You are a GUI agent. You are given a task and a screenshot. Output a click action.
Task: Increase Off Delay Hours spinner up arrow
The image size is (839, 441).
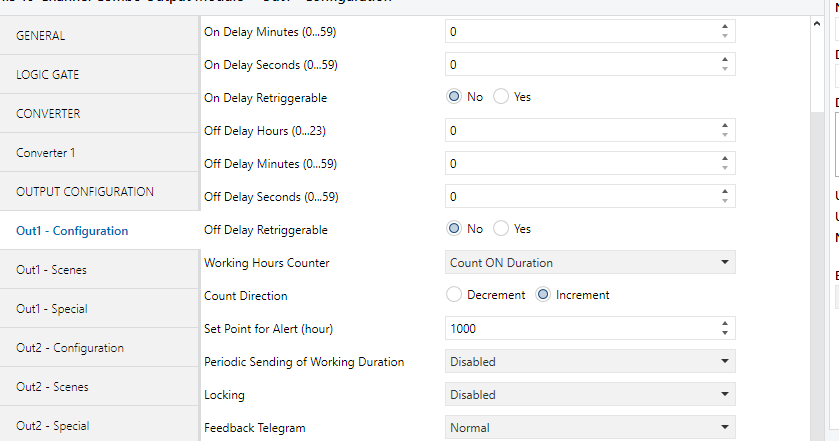(x=725, y=126)
